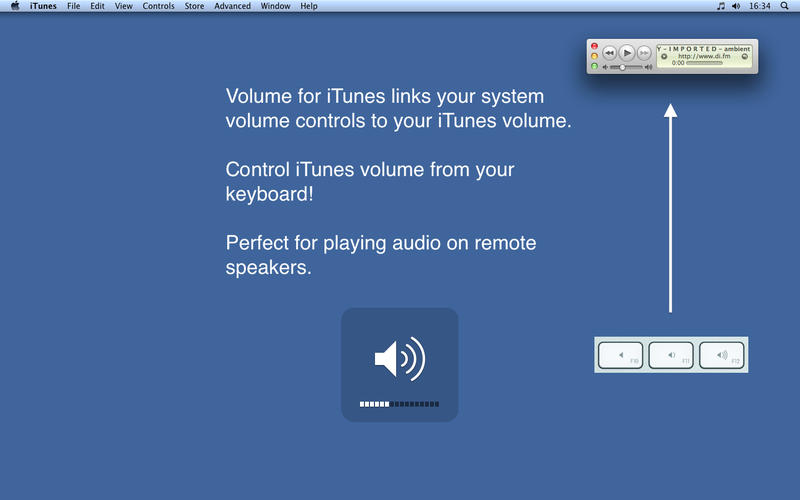Click the large speaker volume overlay icon
The height and width of the screenshot is (500, 800).
point(399,358)
